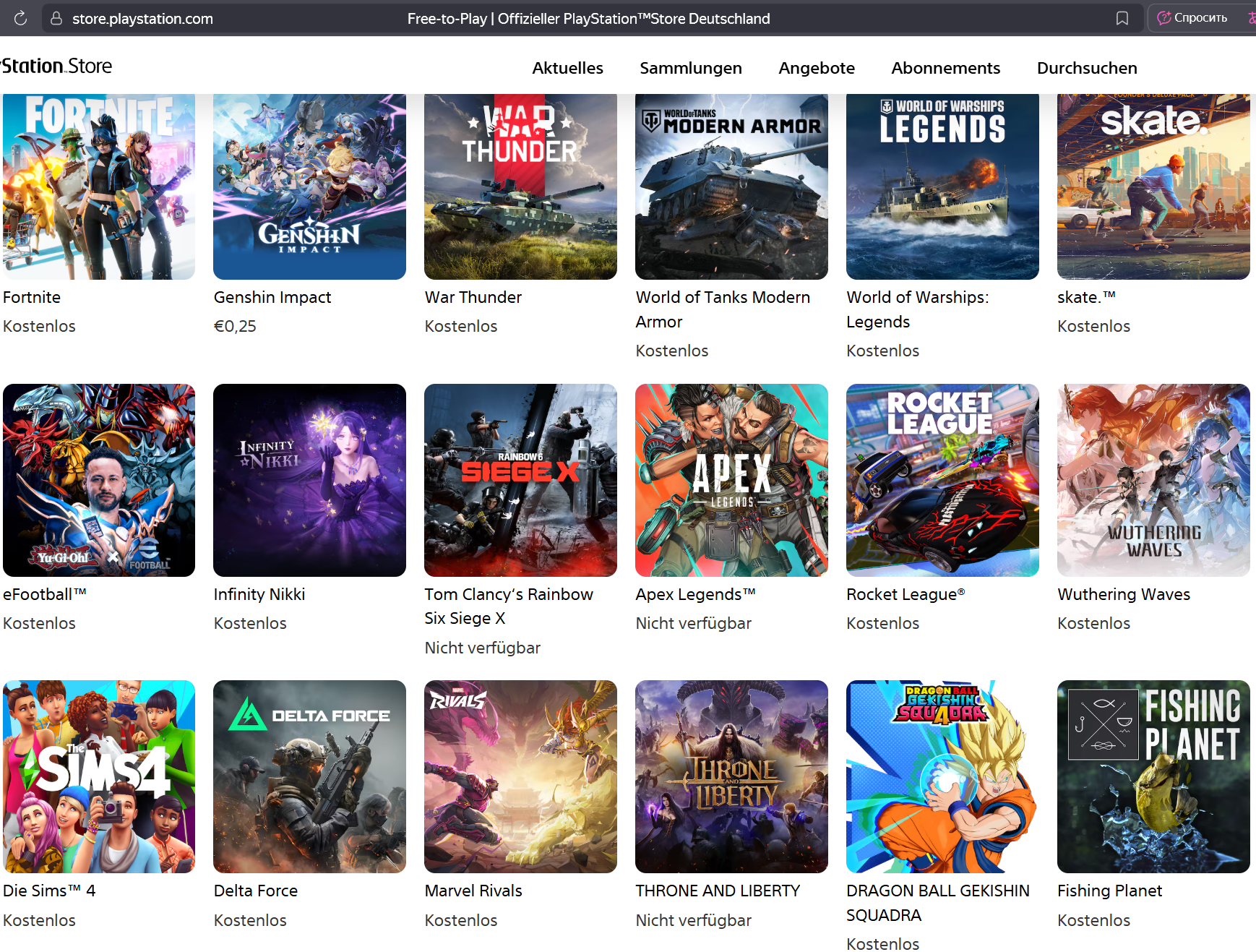Open the Apex Legends cover image
Viewport: 1256px width, 952px height.
[x=731, y=480]
